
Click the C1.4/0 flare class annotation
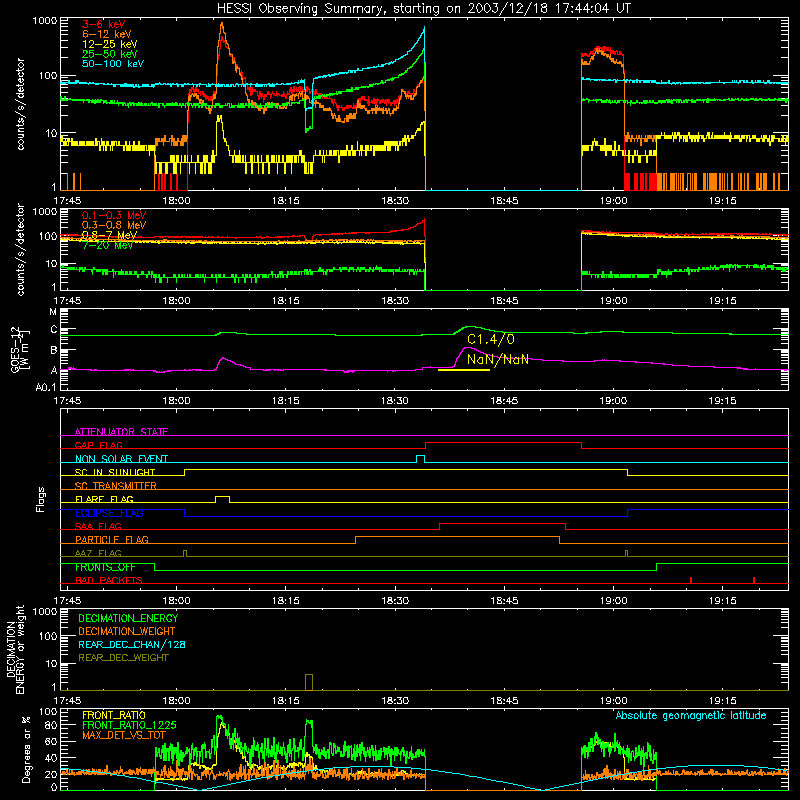tap(491, 340)
